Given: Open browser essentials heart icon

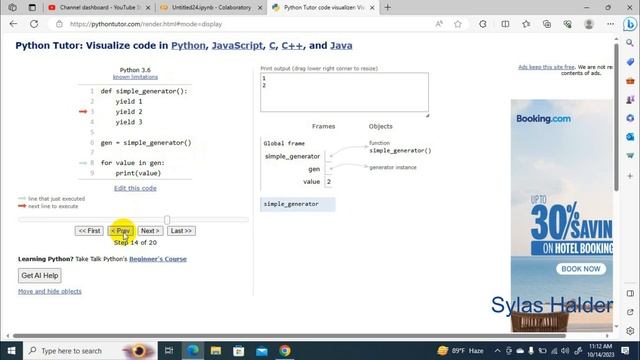Looking at the screenshot, I should coord(567,24).
